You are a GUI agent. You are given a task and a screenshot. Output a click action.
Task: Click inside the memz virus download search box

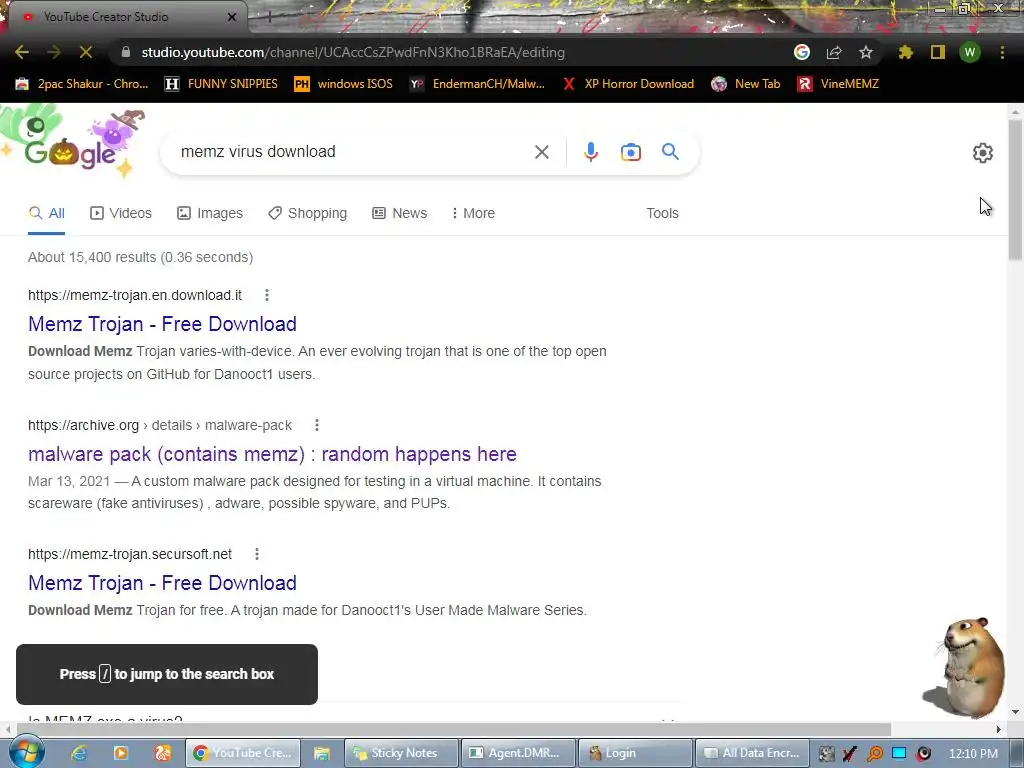point(353,152)
